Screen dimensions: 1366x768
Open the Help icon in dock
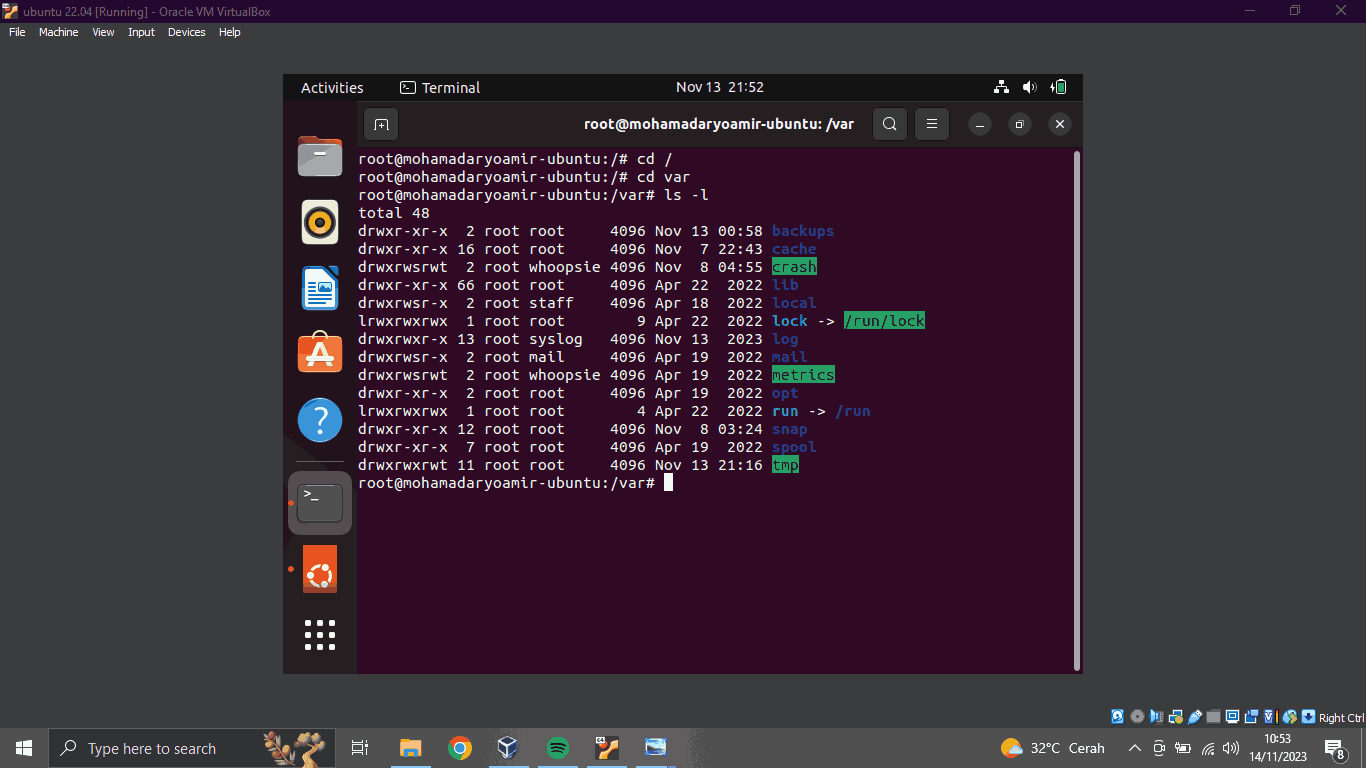tap(320, 420)
